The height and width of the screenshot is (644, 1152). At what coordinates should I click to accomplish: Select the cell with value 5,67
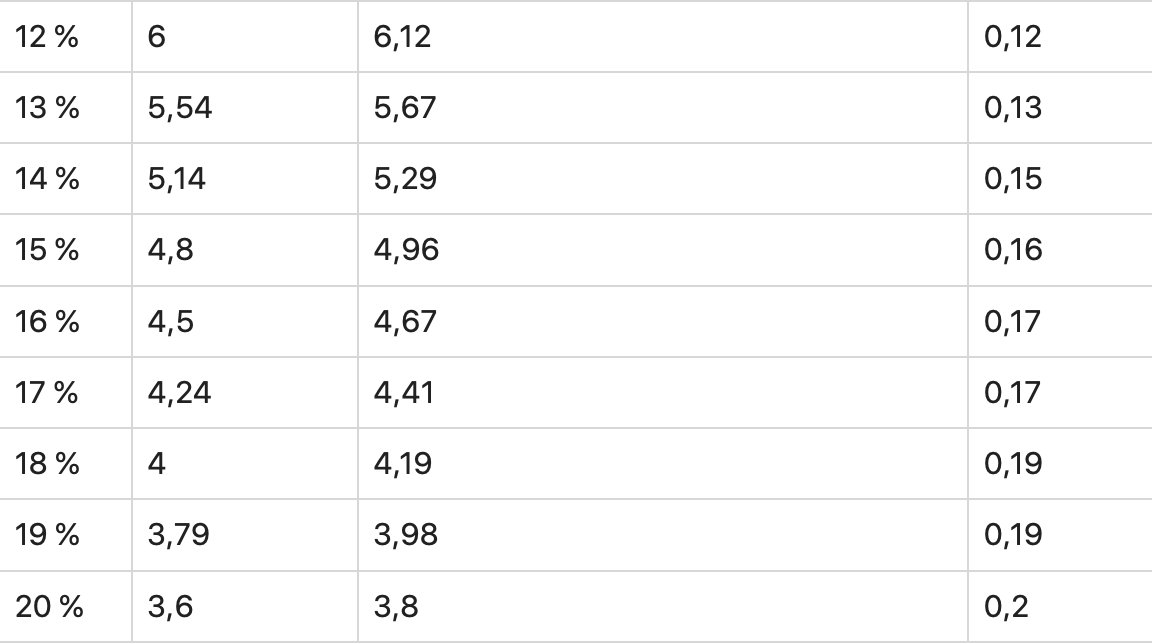coord(404,108)
